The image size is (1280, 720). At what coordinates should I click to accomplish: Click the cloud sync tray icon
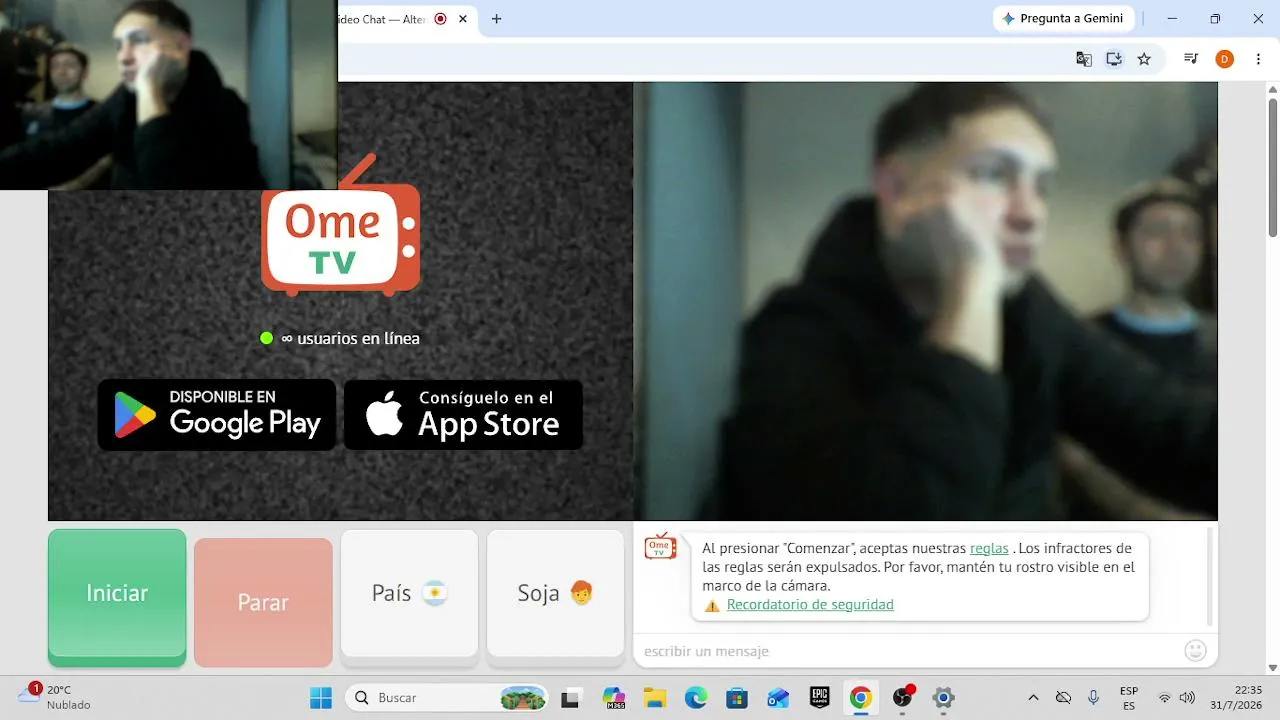(1064, 697)
